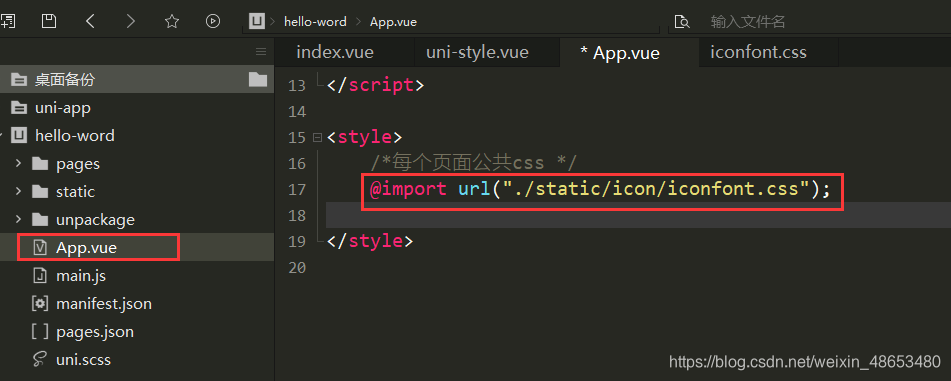This screenshot has width=951, height=381.
Task: Click App.vue in the breadcrumb
Action: (x=394, y=22)
